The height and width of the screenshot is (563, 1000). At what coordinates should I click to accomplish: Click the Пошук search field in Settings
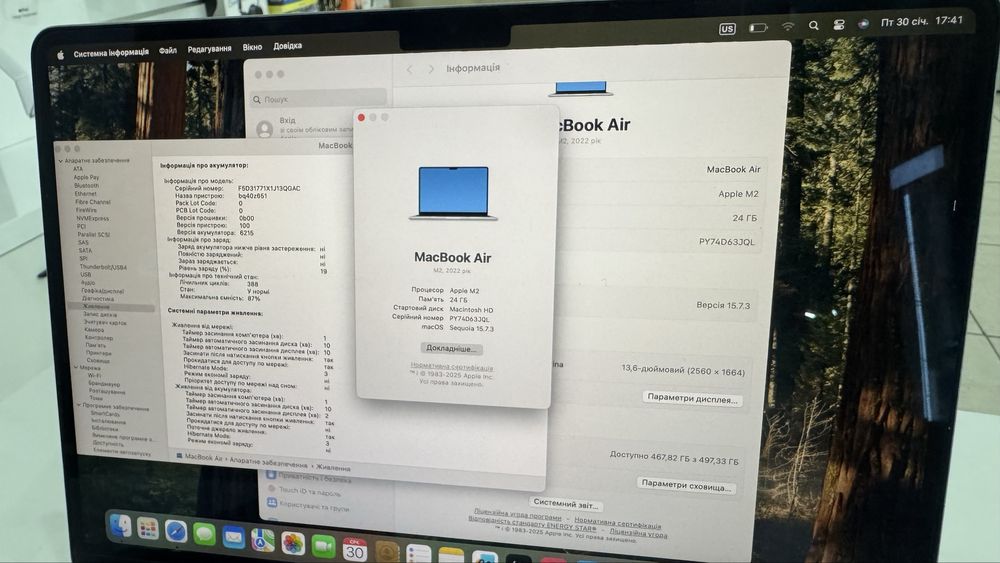click(318, 99)
